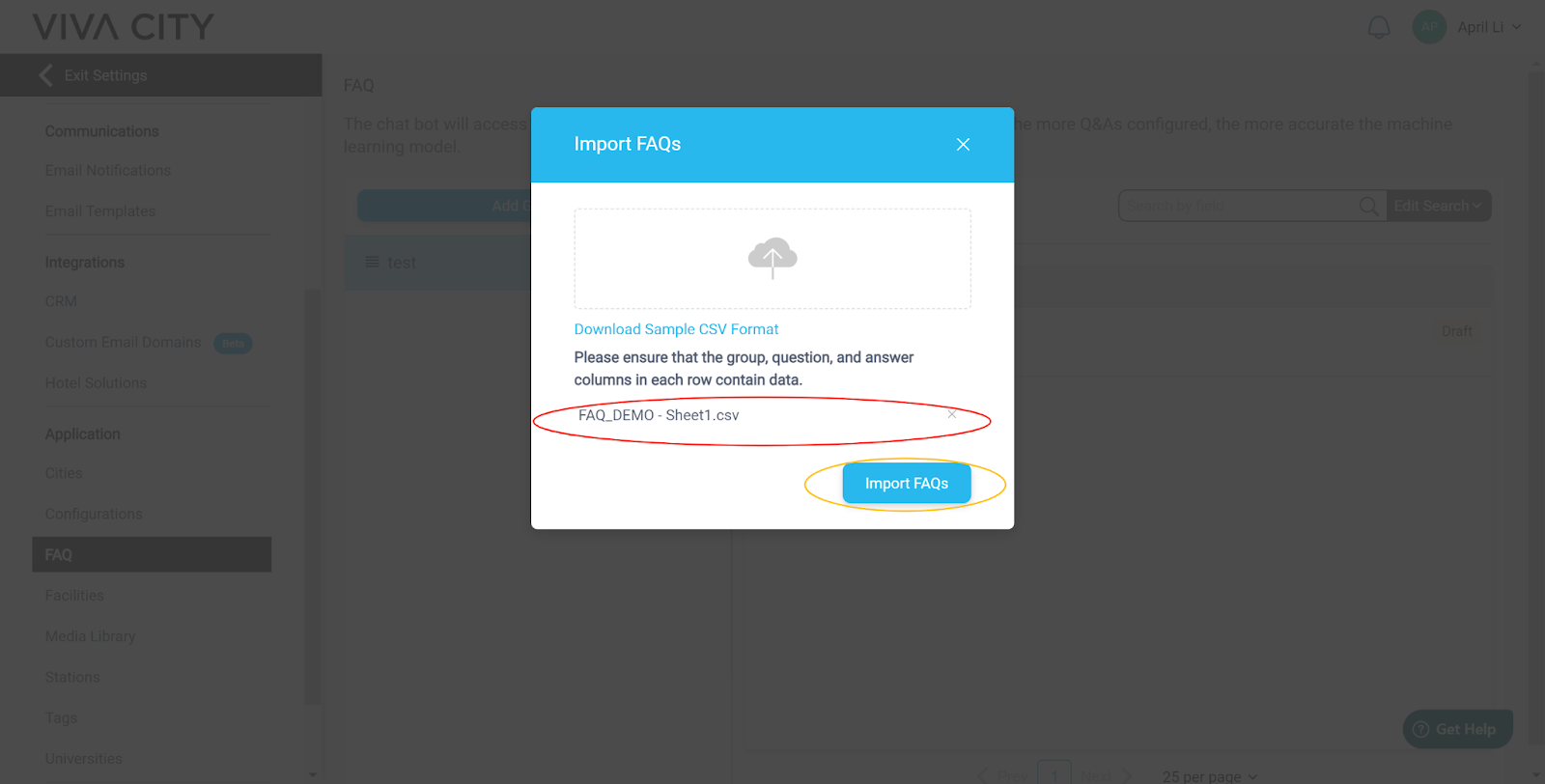Go to Custom Email Domains

click(x=123, y=342)
